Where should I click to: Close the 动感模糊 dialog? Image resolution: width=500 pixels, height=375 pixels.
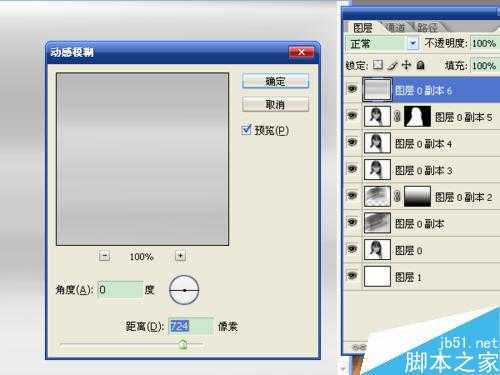(x=301, y=52)
